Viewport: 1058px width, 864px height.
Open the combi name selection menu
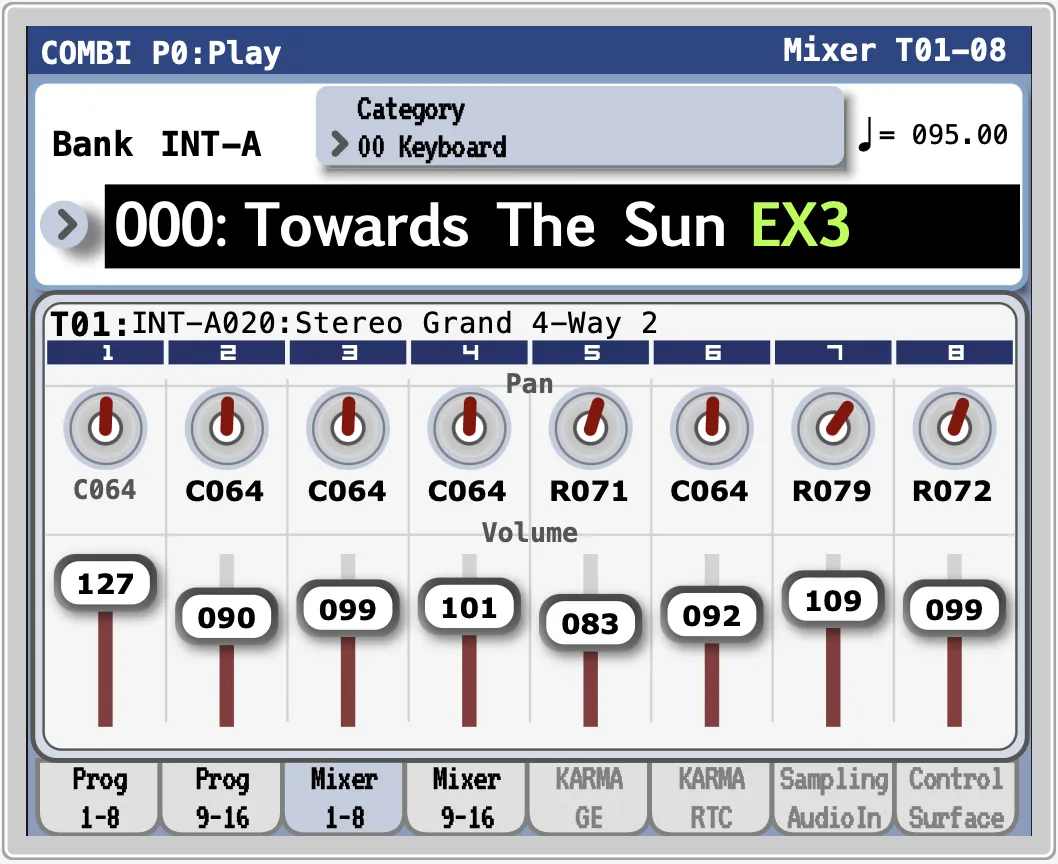point(66,225)
